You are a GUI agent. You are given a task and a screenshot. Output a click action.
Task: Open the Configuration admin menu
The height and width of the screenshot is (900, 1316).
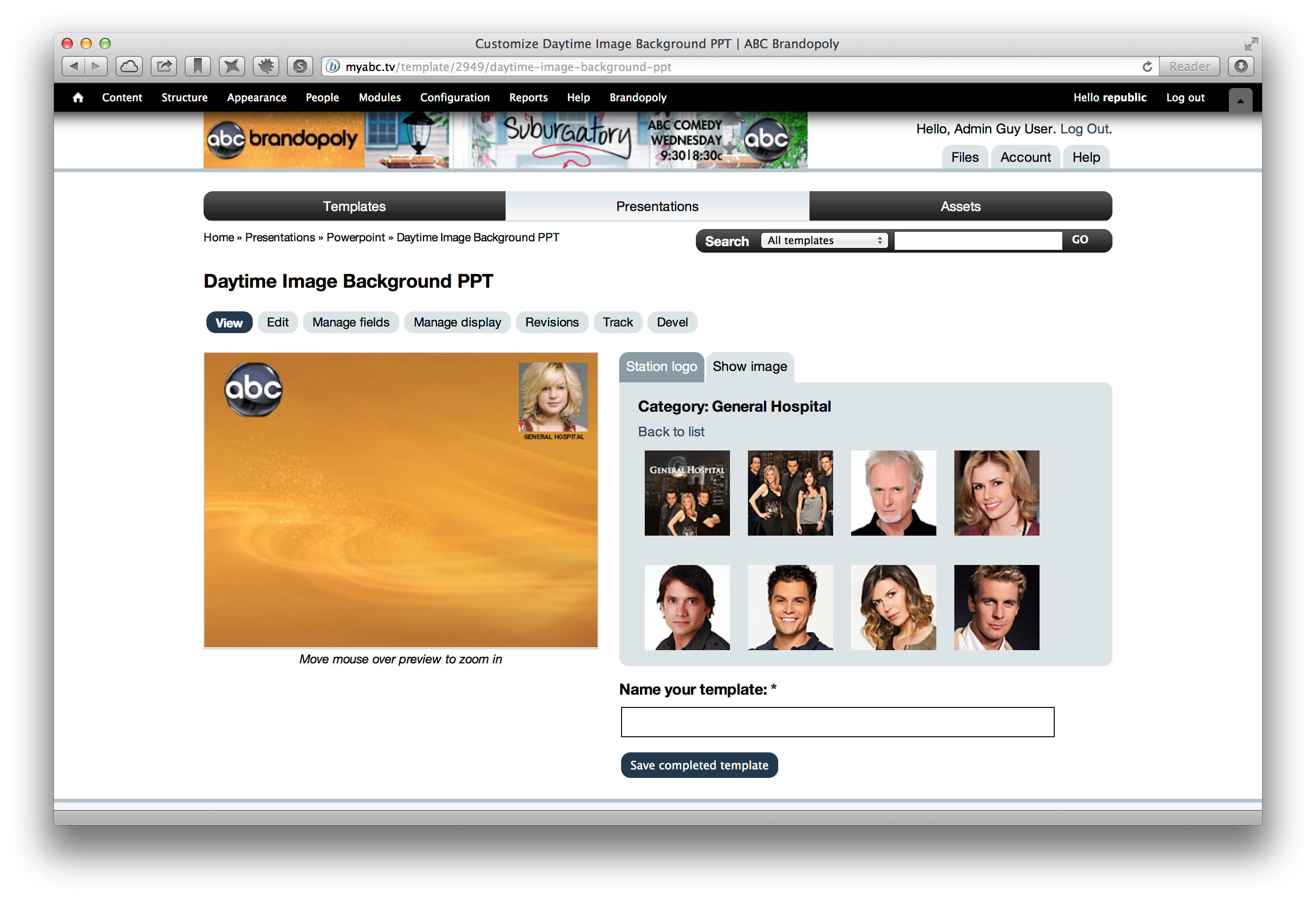(x=455, y=97)
